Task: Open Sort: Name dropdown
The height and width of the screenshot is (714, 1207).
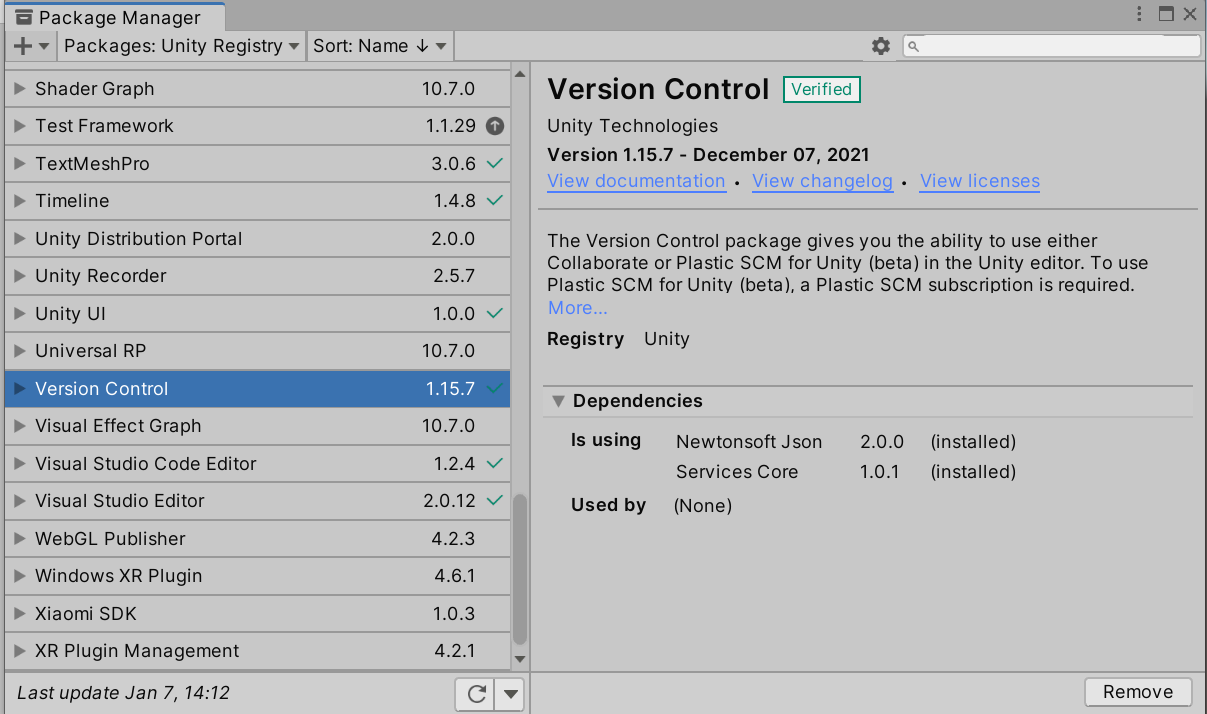Action: (380, 46)
